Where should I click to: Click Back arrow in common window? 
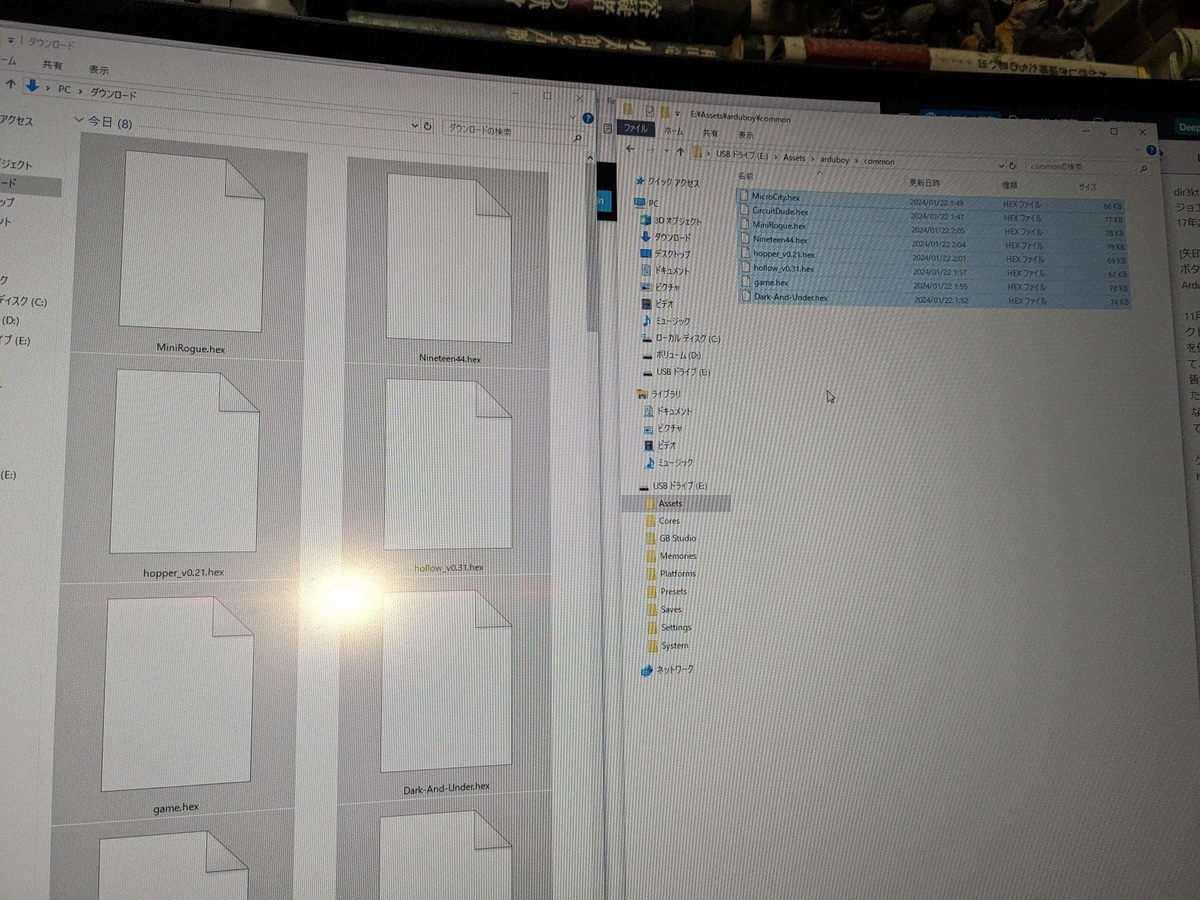(x=630, y=150)
